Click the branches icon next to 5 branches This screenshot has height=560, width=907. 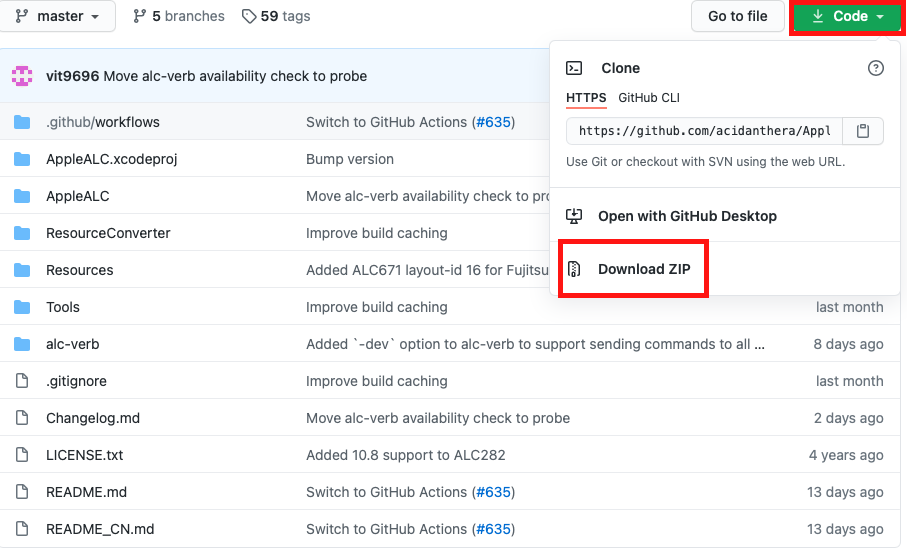pos(139,16)
